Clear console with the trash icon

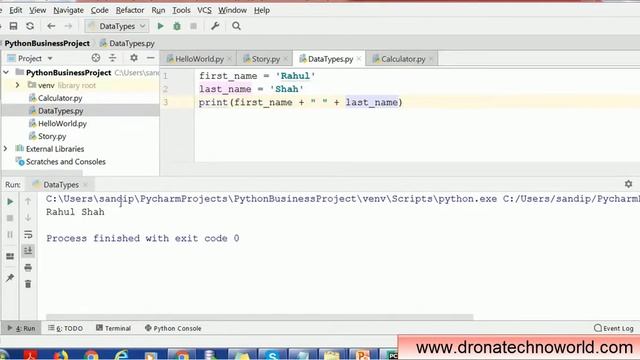[x=28, y=284]
